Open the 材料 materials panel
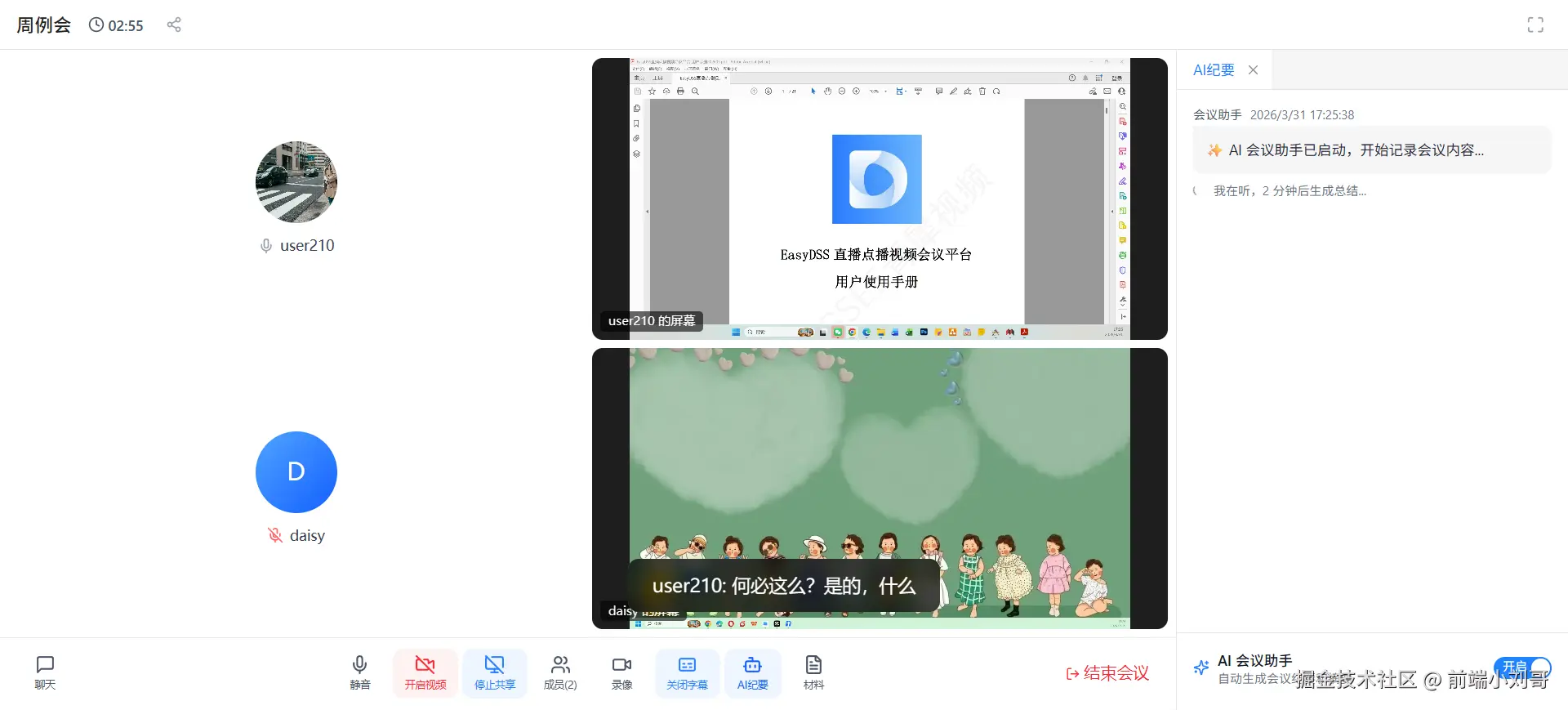The width and height of the screenshot is (1568, 710). 813,673
